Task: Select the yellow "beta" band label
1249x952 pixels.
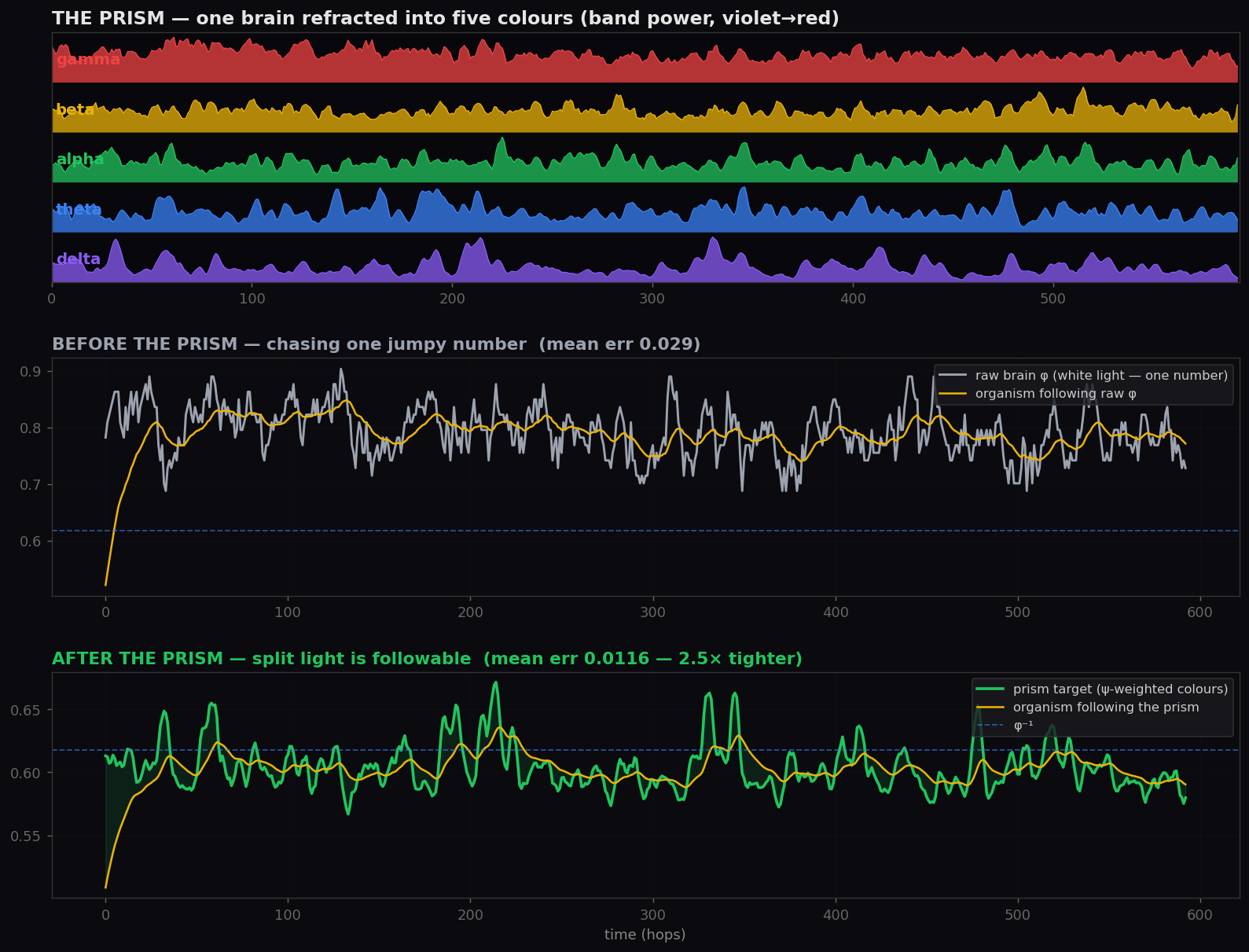Action: tap(75, 110)
